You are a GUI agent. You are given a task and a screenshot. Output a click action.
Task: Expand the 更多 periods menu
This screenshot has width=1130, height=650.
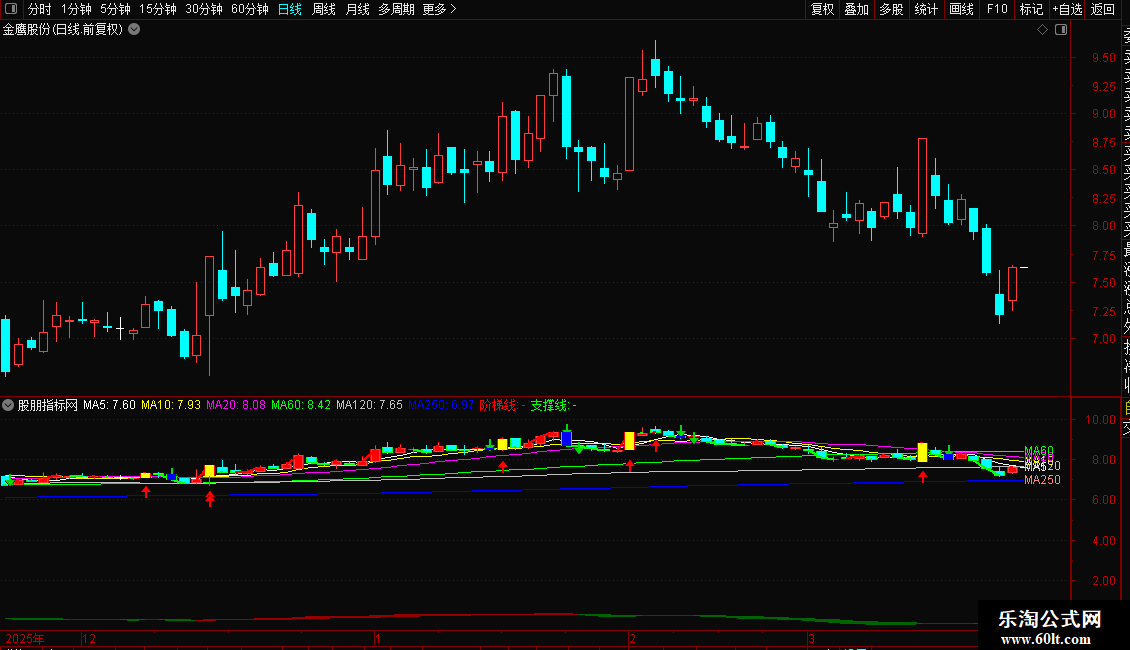click(x=440, y=9)
